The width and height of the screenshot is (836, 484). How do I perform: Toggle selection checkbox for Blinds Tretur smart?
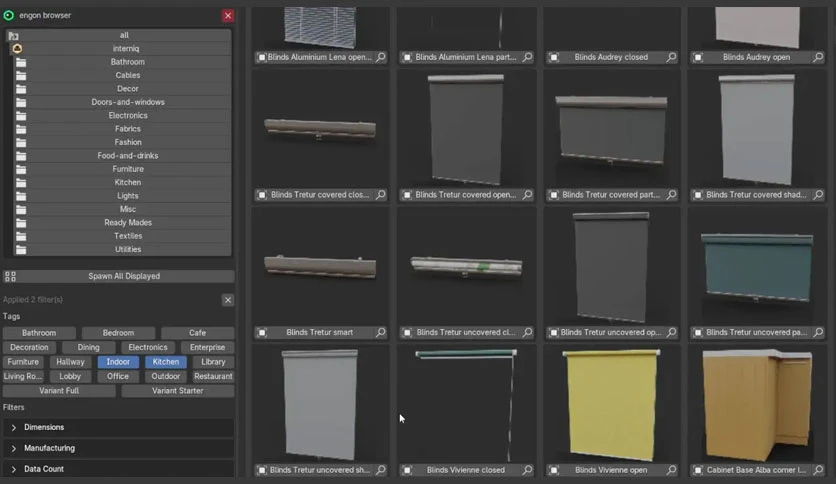pyautogui.click(x=262, y=332)
